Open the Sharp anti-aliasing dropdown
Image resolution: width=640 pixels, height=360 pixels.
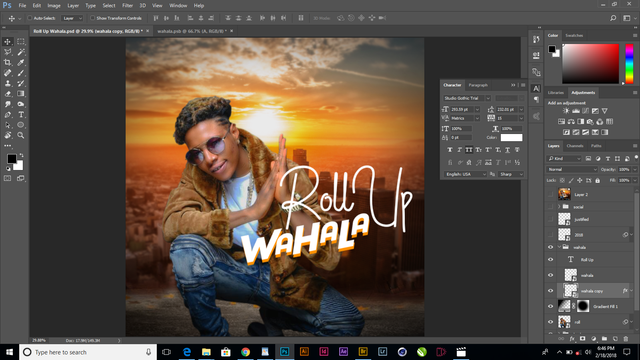(x=511, y=174)
